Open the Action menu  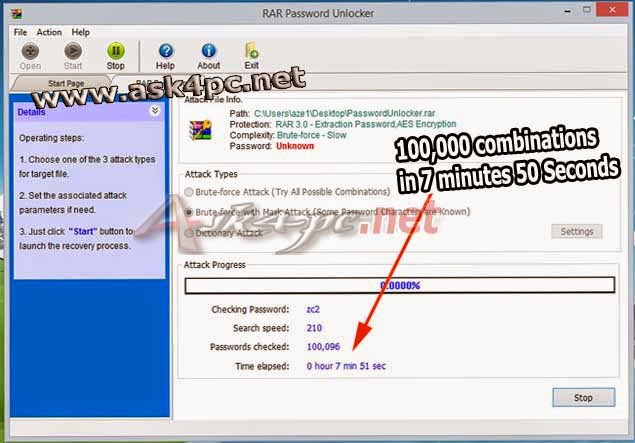point(49,32)
